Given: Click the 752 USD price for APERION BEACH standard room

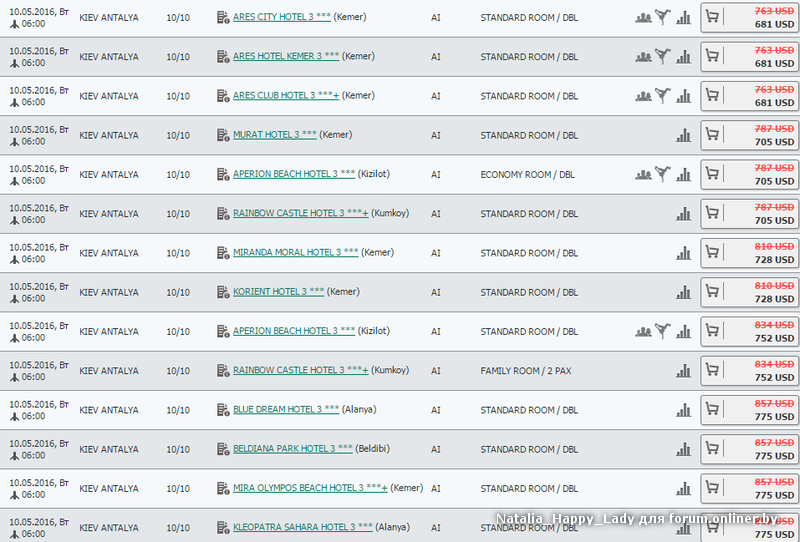Looking at the screenshot, I should [x=774, y=339].
